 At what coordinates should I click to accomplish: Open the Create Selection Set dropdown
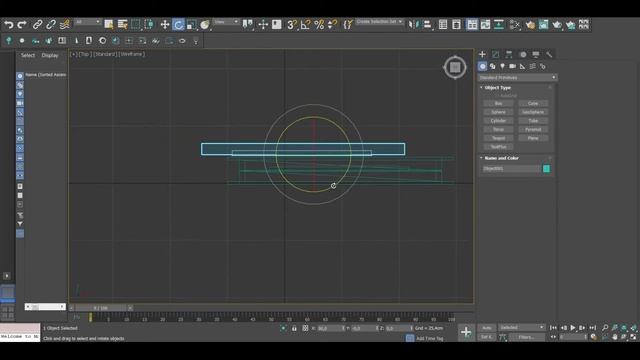click(379, 22)
